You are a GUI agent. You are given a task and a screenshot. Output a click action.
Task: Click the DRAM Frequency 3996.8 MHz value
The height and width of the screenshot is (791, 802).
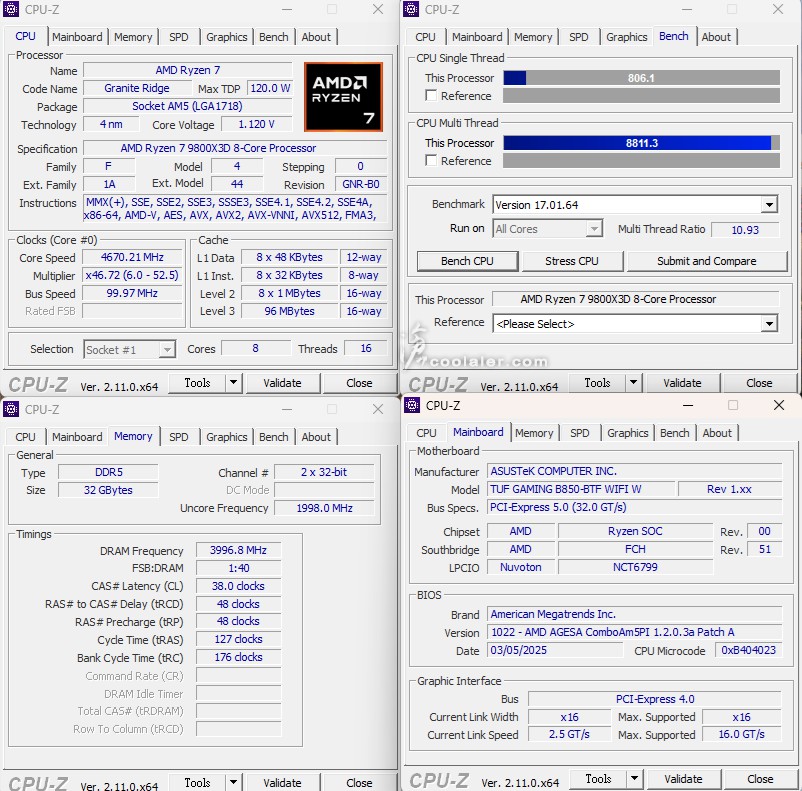tap(238, 550)
